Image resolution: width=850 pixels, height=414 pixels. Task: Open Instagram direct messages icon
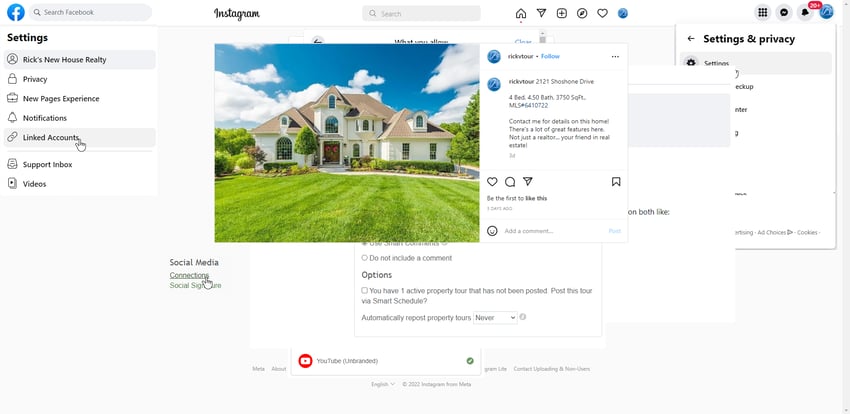click(541, 14)
